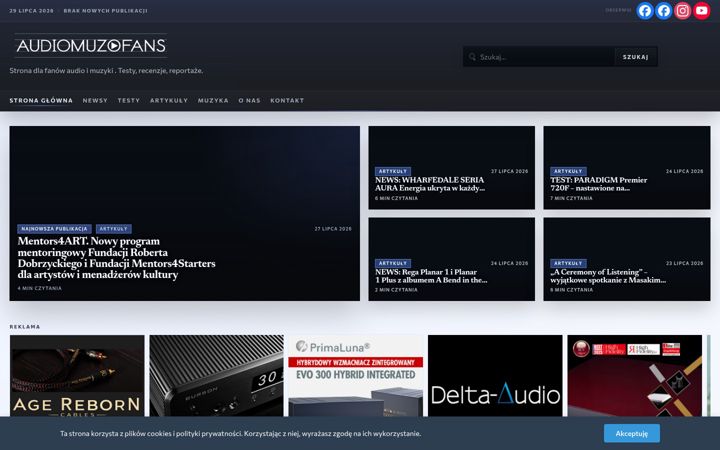Open the Testy menu item
This screenshot has height=450, width=720.
(x=129, y=100)
